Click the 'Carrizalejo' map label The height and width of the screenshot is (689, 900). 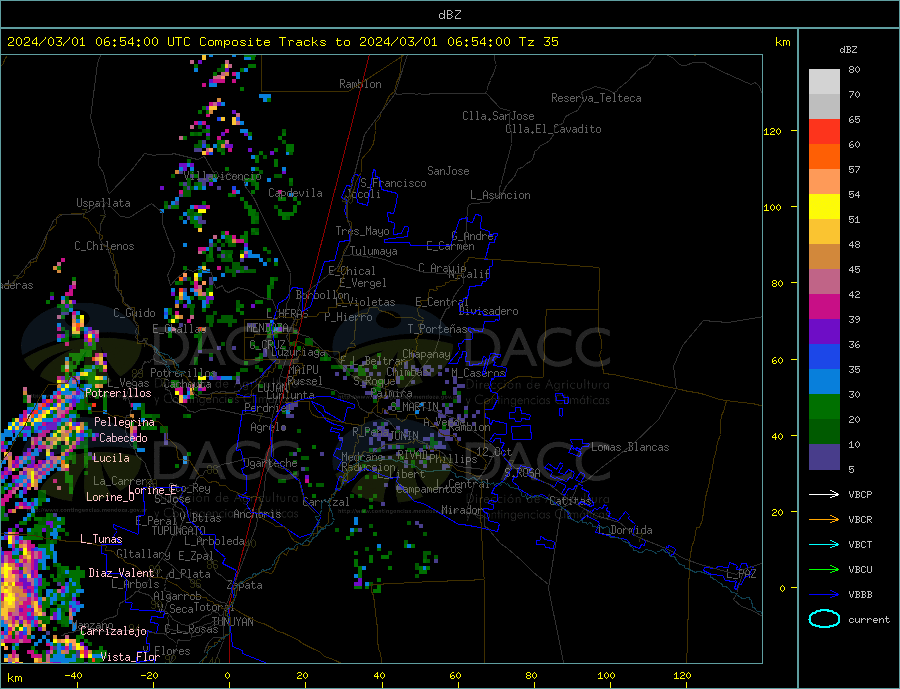pyautogui.click(x=113, y=632)
